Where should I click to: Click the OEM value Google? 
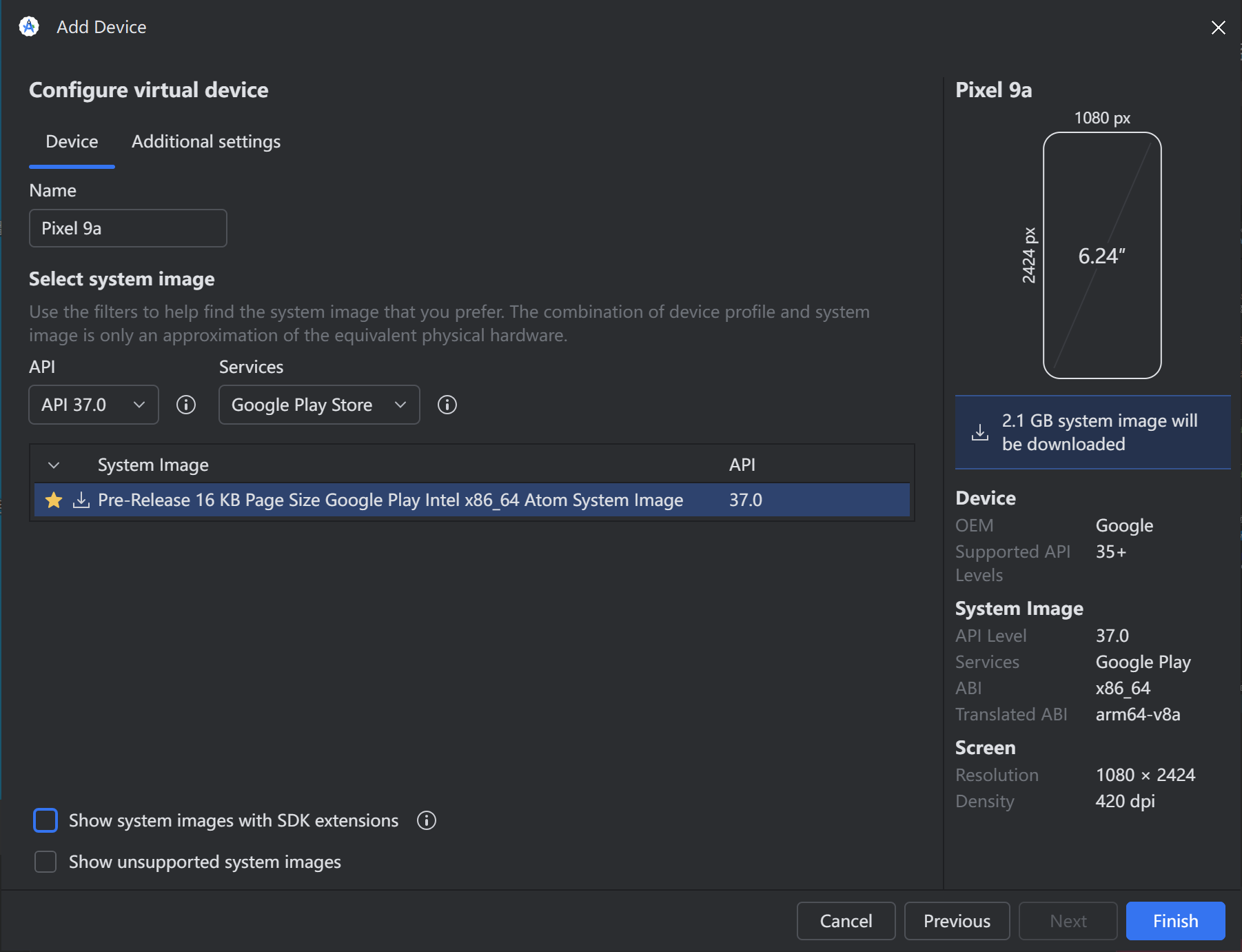click(1124, 525)
